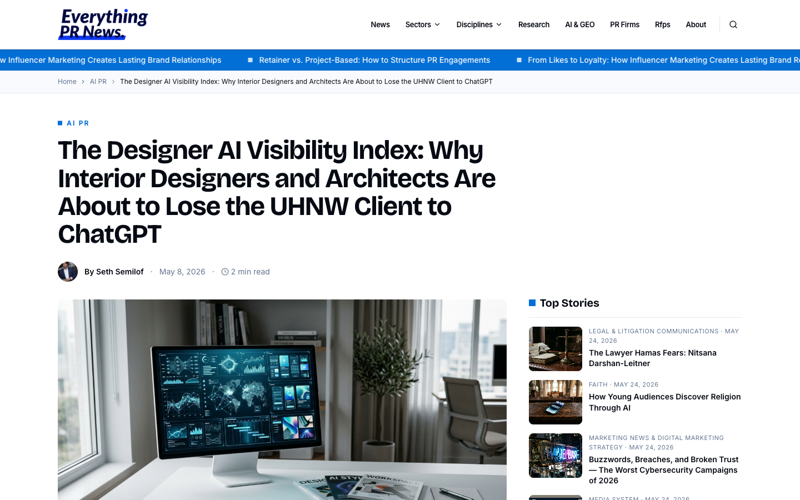The height and width of the screenshot is (500, 800).
Task: Click thumbnail for Worst Cybersecurity Campaigns story
Action: coord(555,456)
